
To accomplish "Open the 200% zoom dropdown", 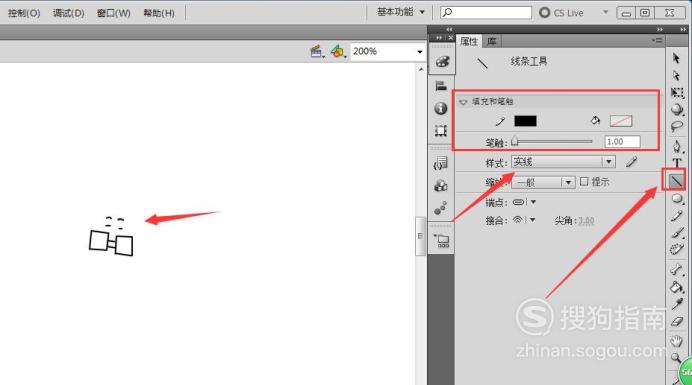I will tap(387, 52).
